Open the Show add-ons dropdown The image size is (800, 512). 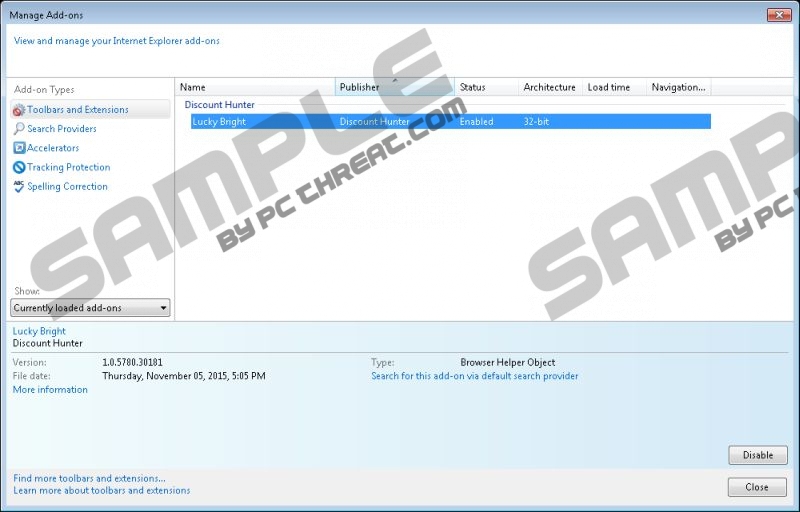[90, 308]
